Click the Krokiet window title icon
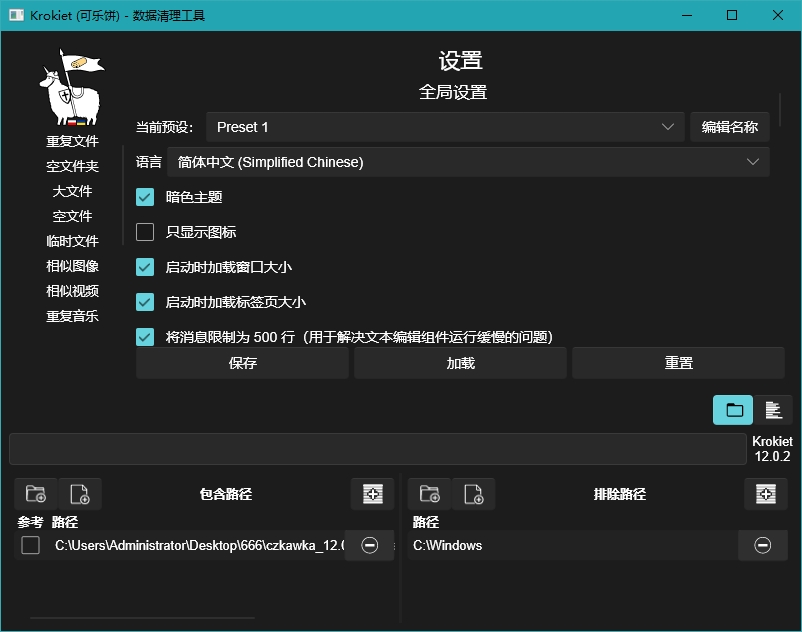 pos(16,15)
